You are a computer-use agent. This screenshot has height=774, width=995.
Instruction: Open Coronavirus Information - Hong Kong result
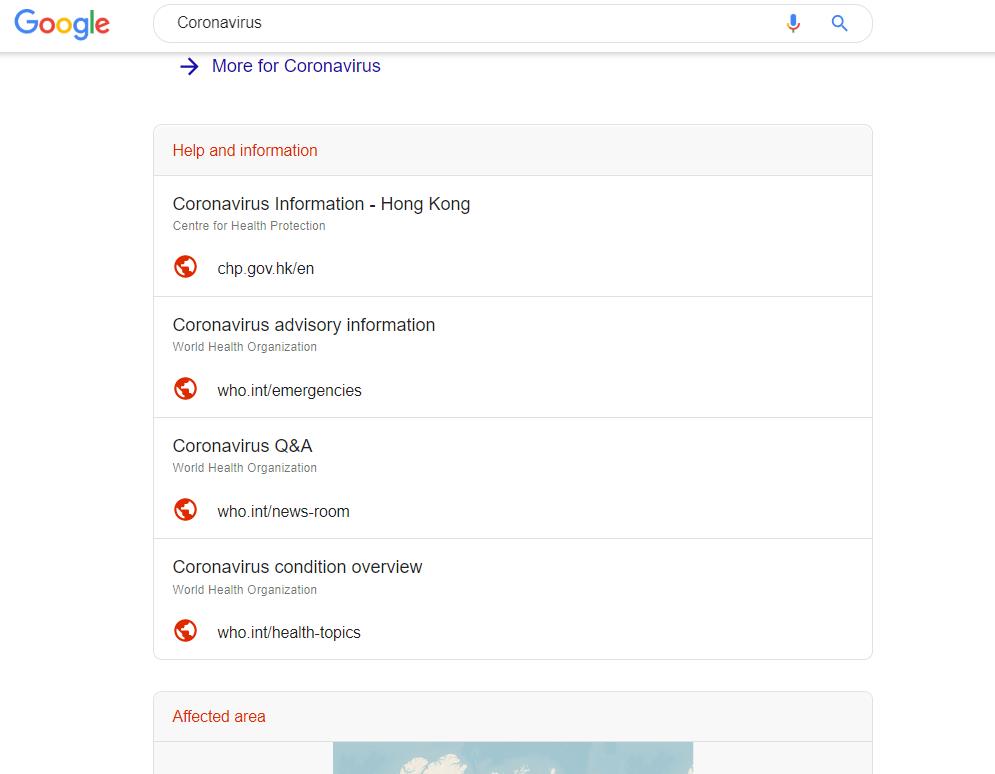pyautogui.click(x=321, y=204)
